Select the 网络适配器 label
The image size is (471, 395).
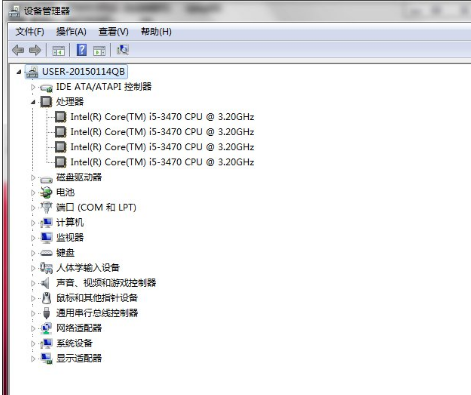(x=79, y=328)
